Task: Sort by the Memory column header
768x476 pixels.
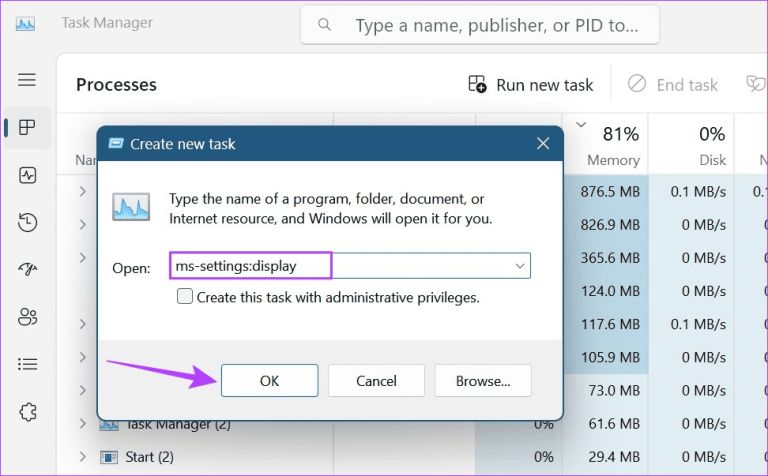Action: click(612, 146)
